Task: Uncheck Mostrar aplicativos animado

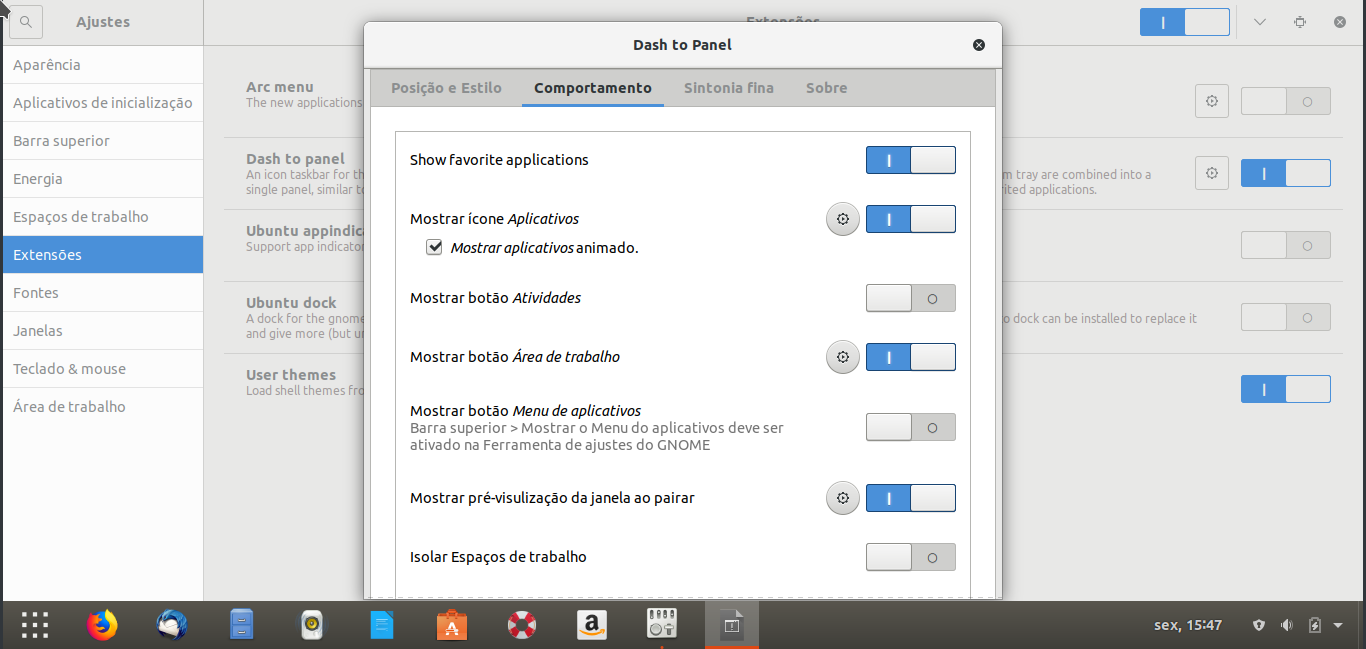Action: 434,246
